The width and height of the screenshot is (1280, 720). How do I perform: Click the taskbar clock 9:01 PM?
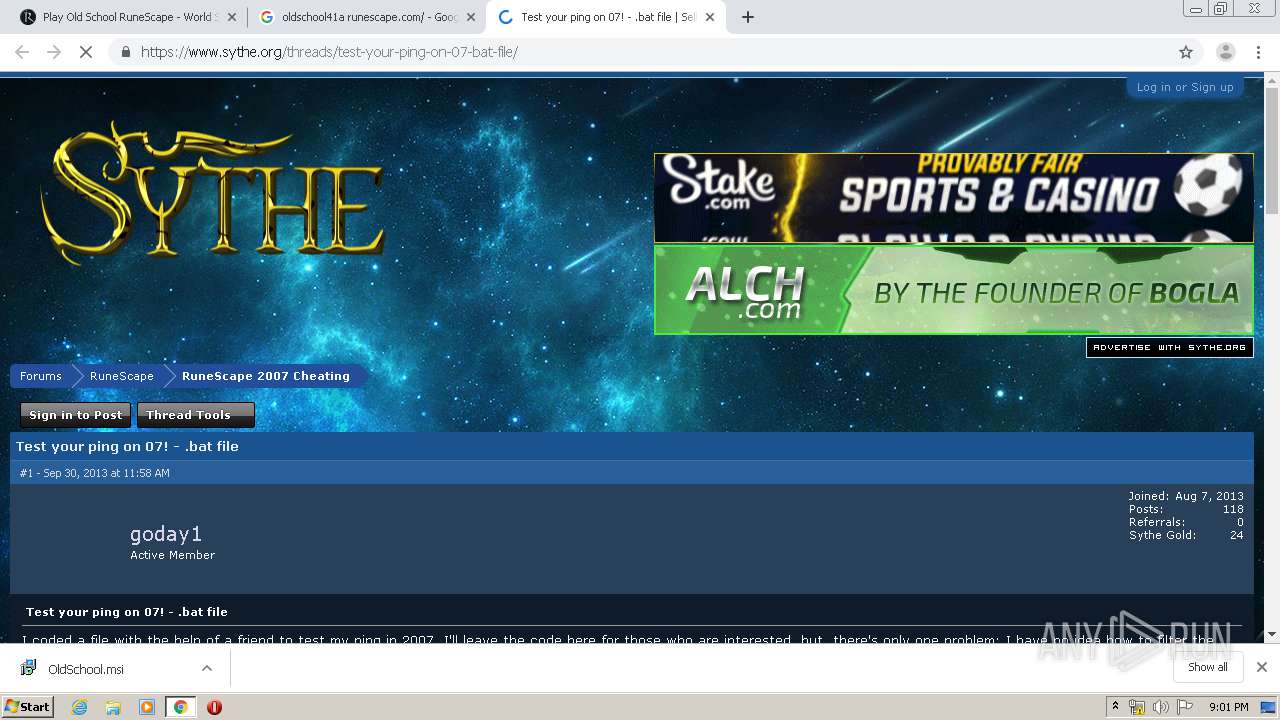(1228, 707)
